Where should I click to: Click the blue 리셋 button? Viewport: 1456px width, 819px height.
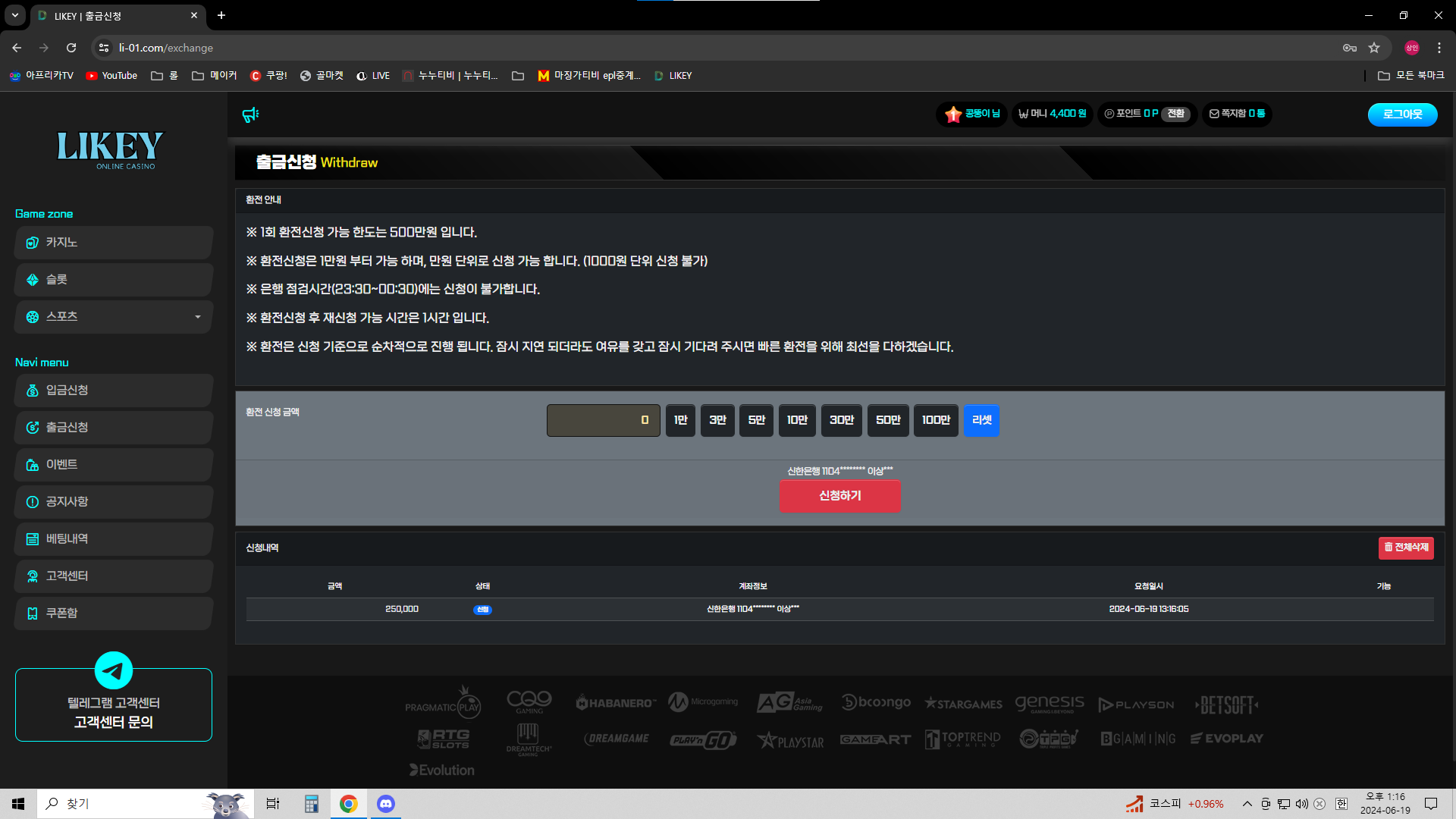(981, 420)
